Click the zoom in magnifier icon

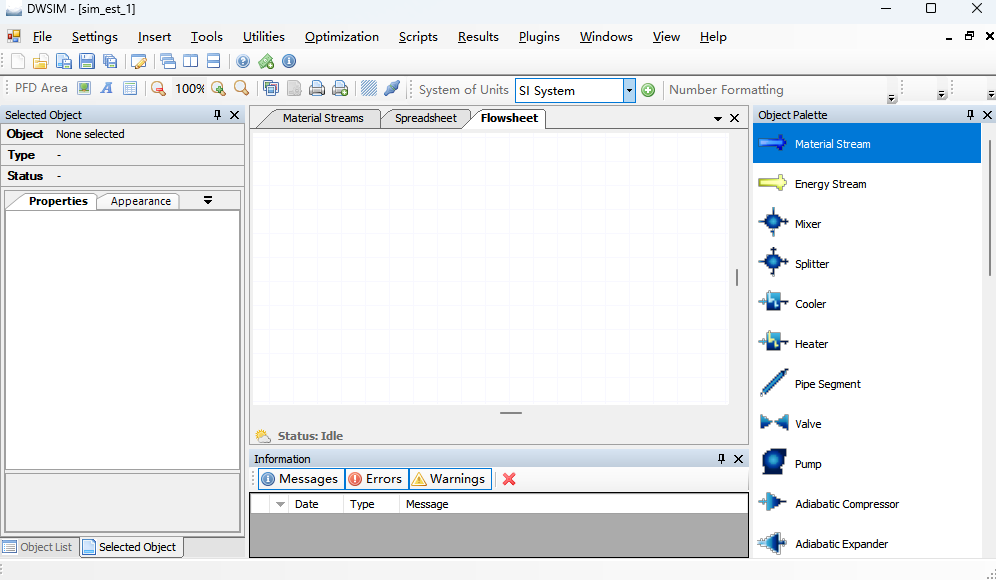218,89
